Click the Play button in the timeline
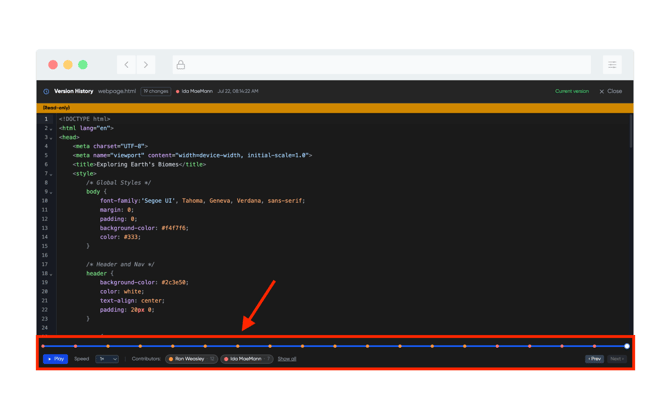 pos(56,359)
